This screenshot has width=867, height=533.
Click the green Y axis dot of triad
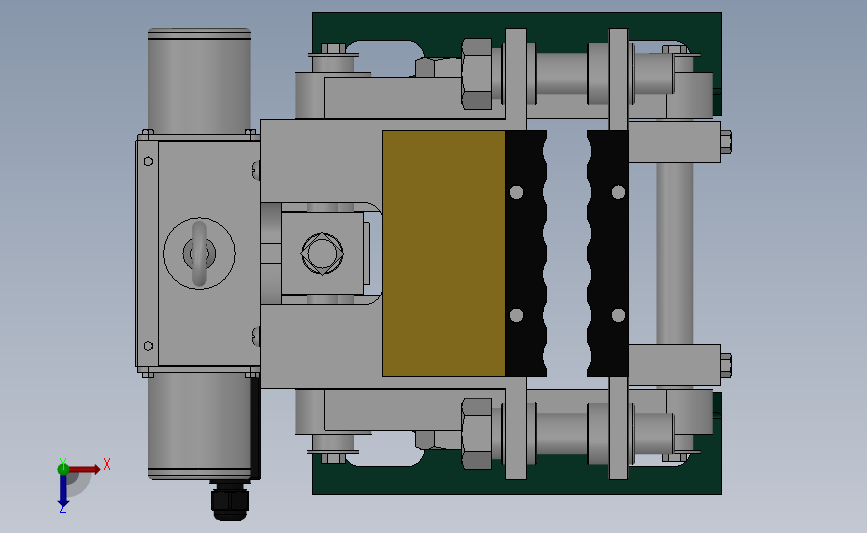point(63,469)
